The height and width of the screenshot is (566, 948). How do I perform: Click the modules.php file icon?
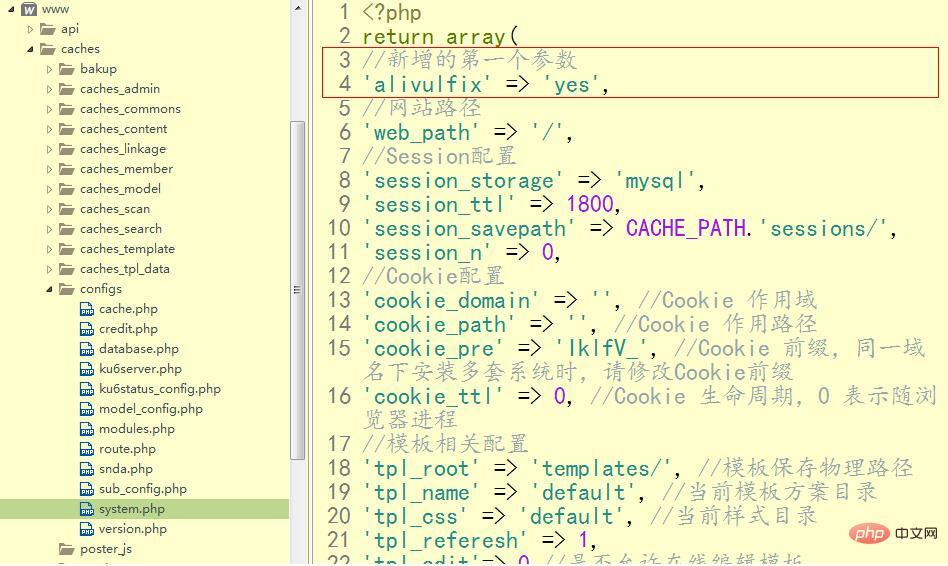87,429
